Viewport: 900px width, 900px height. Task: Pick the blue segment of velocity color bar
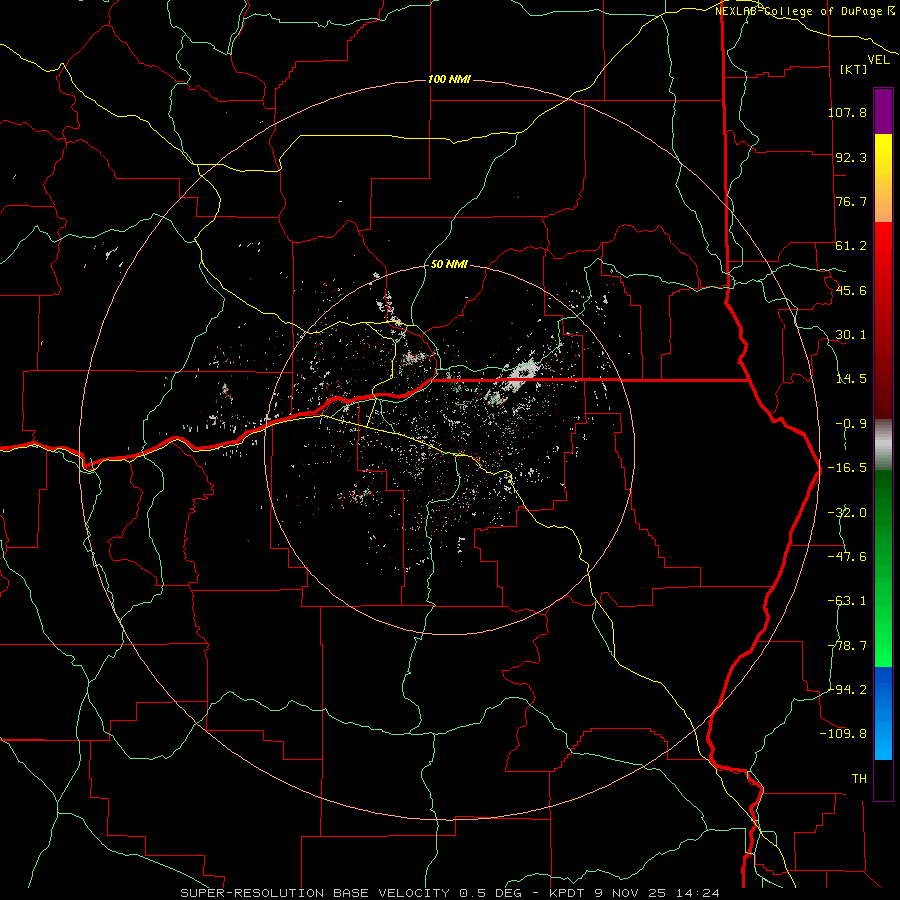coord(883,713)
